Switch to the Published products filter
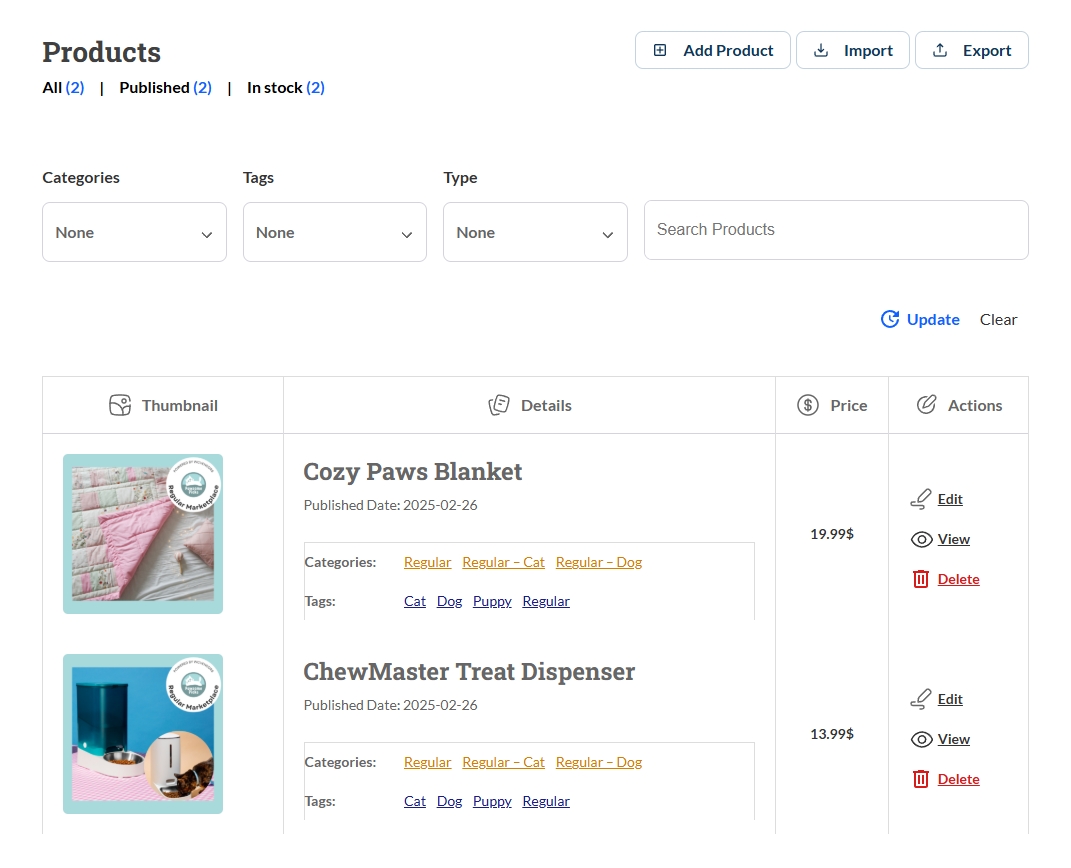1071x868 pixels. tap(165, 87)
